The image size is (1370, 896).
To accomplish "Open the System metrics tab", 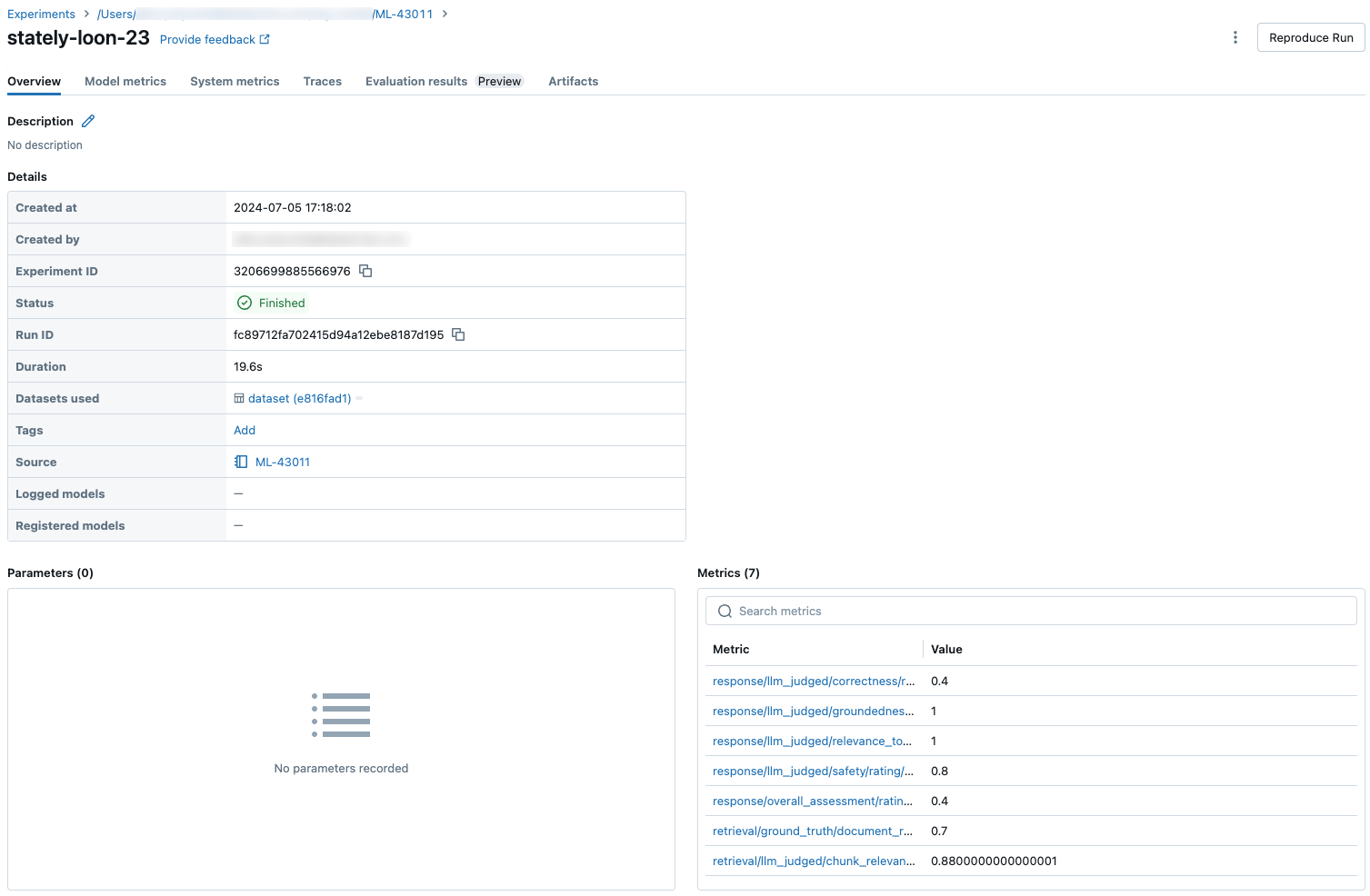I will 235,81.
